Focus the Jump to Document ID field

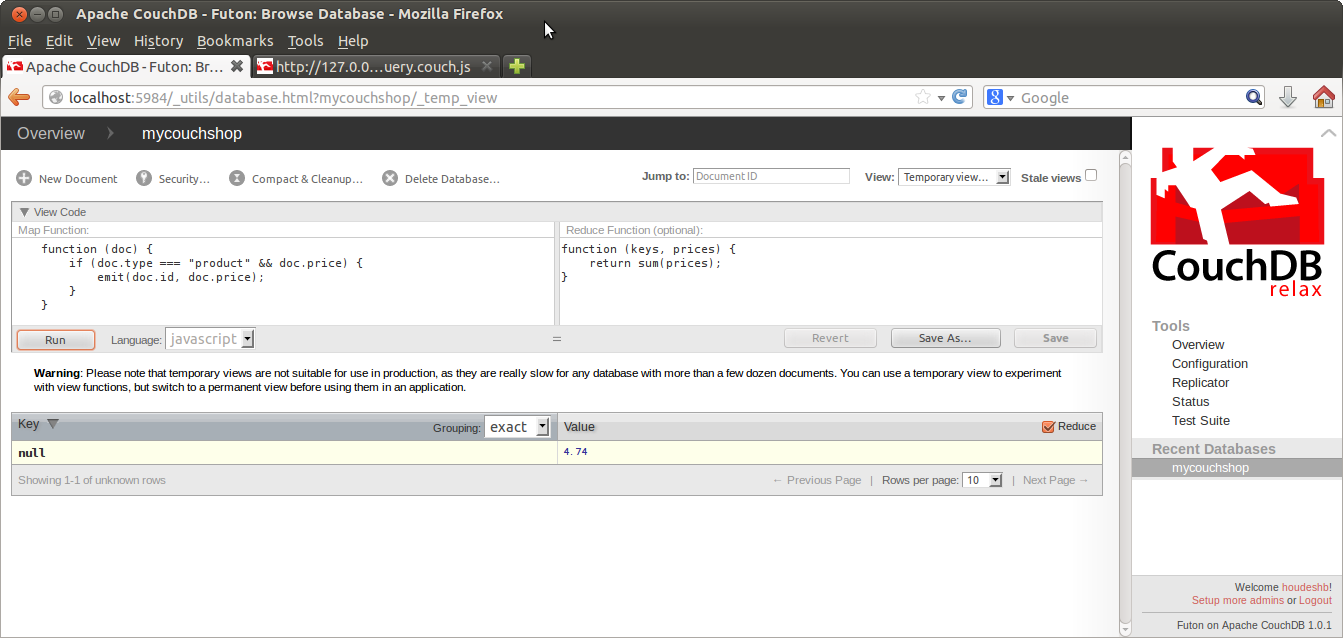pos(771,176)
